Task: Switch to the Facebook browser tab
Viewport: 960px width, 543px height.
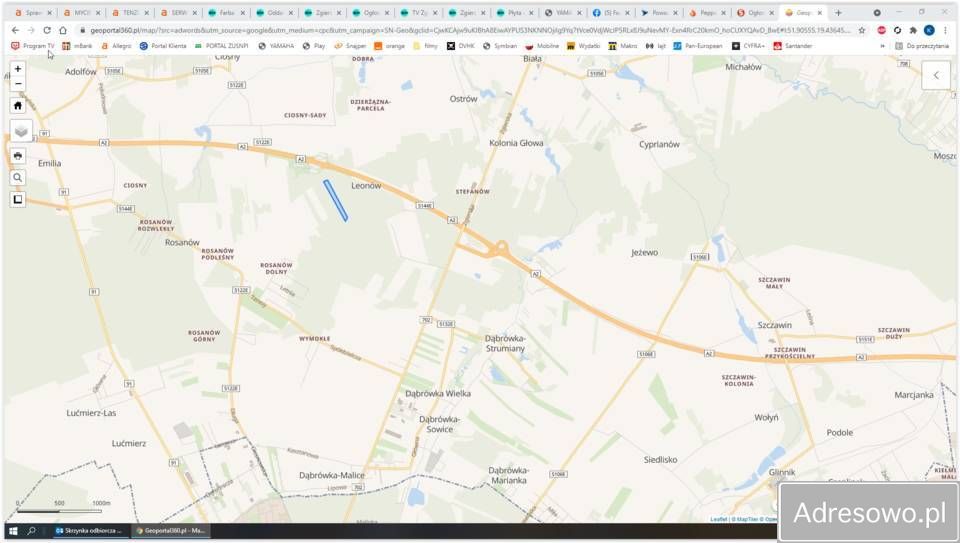Action: click(x=612, y=13)
